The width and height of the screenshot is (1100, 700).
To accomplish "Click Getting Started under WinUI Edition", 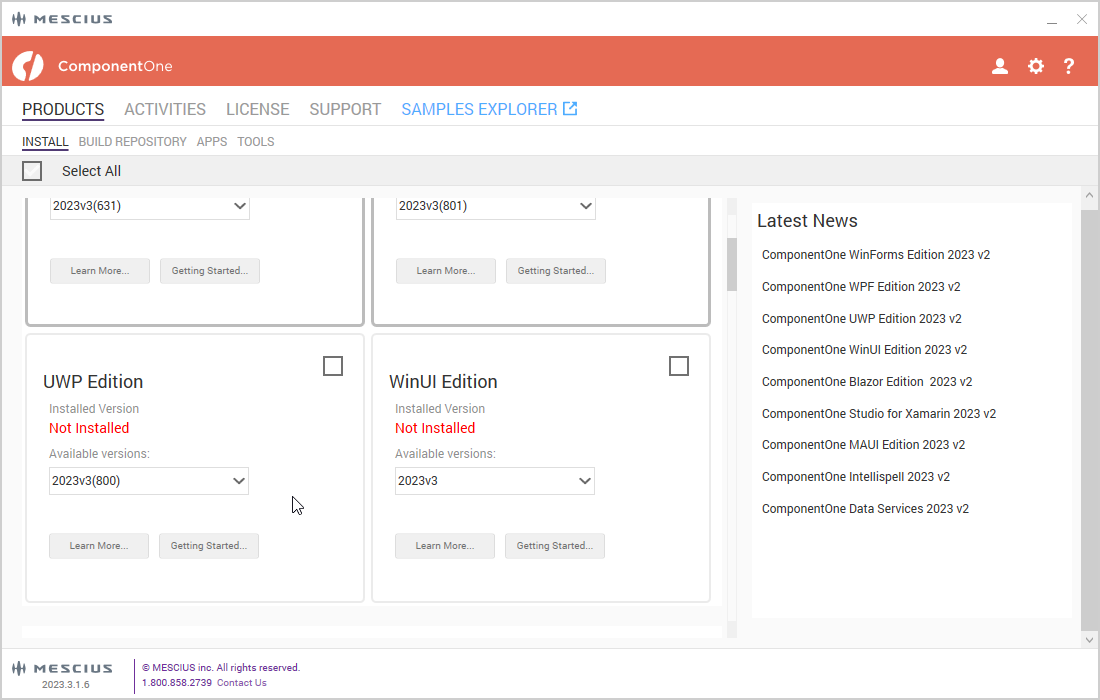I will (x=555, y=546).
